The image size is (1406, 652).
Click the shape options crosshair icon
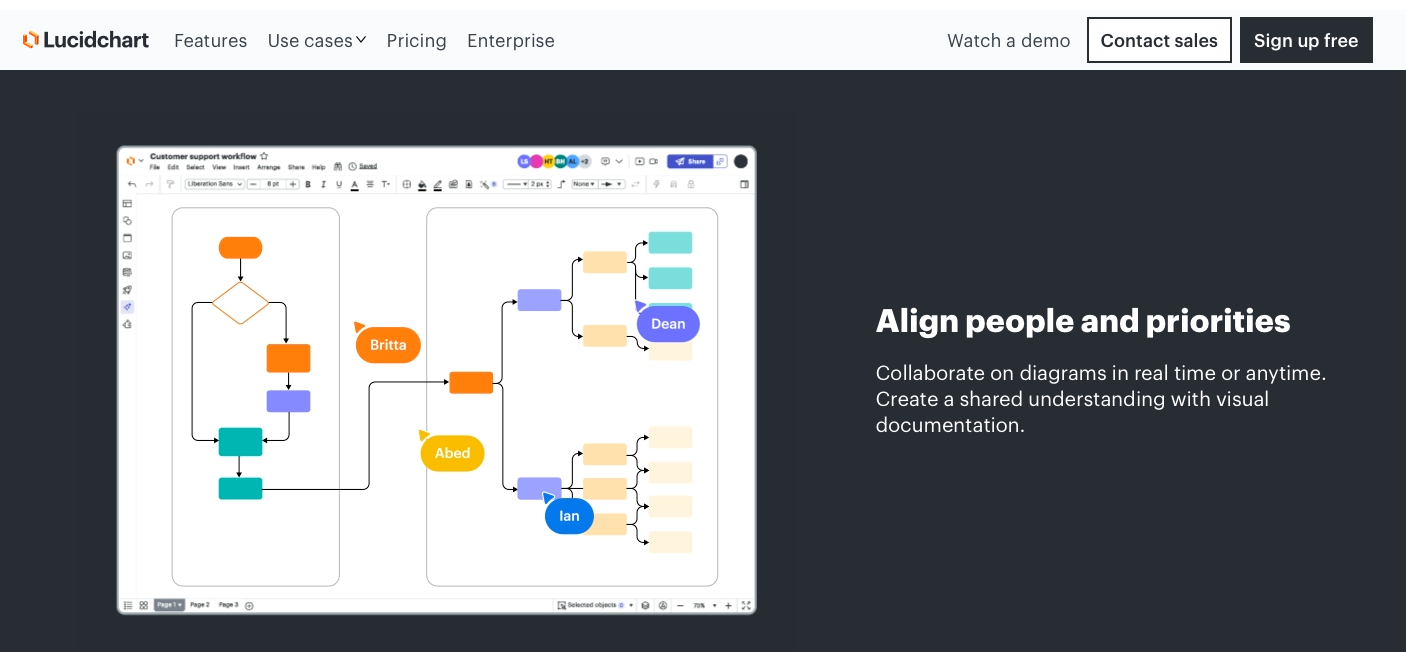pyautogui.click(x=407, y=184)
